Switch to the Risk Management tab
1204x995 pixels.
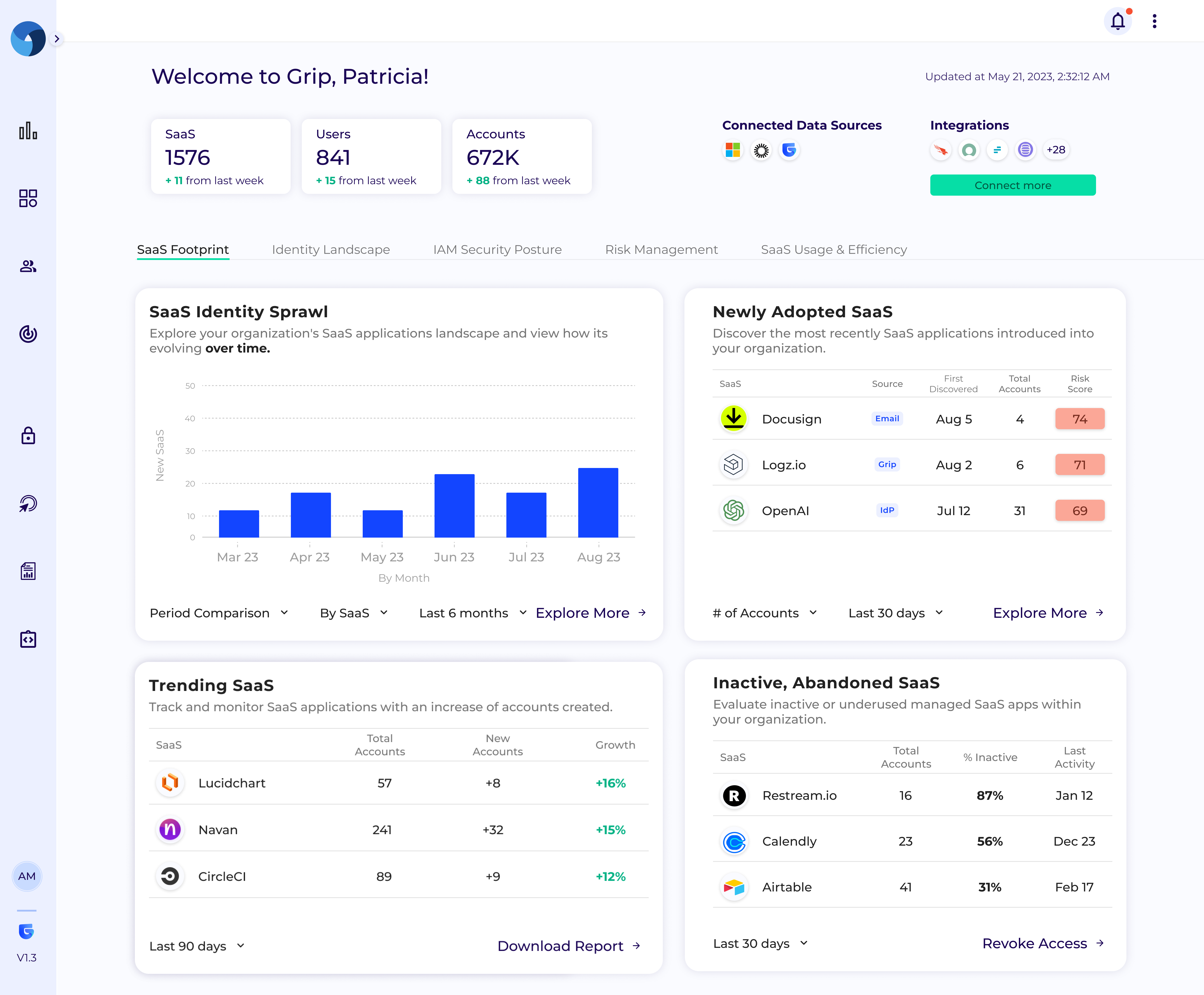[x=661, y=249]
